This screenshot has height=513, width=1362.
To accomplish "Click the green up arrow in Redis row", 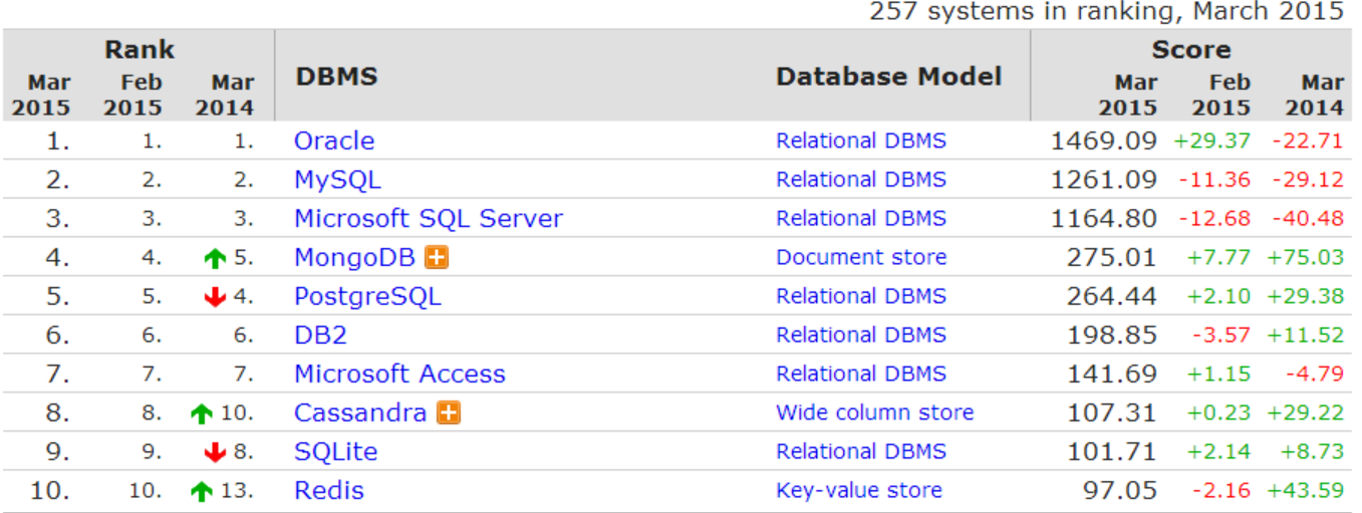I will tap(202, 491).
